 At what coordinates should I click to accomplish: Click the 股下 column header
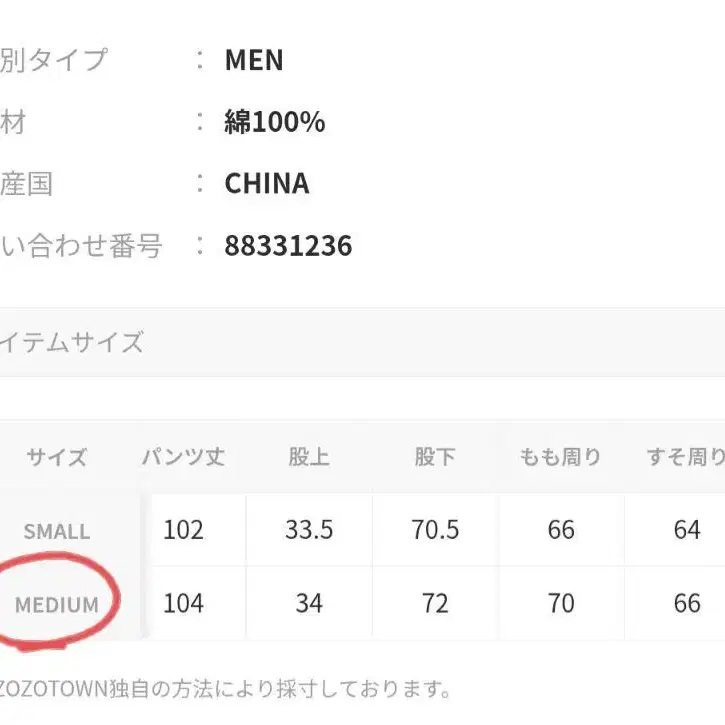pyautogui.click(x=435, y=457)
